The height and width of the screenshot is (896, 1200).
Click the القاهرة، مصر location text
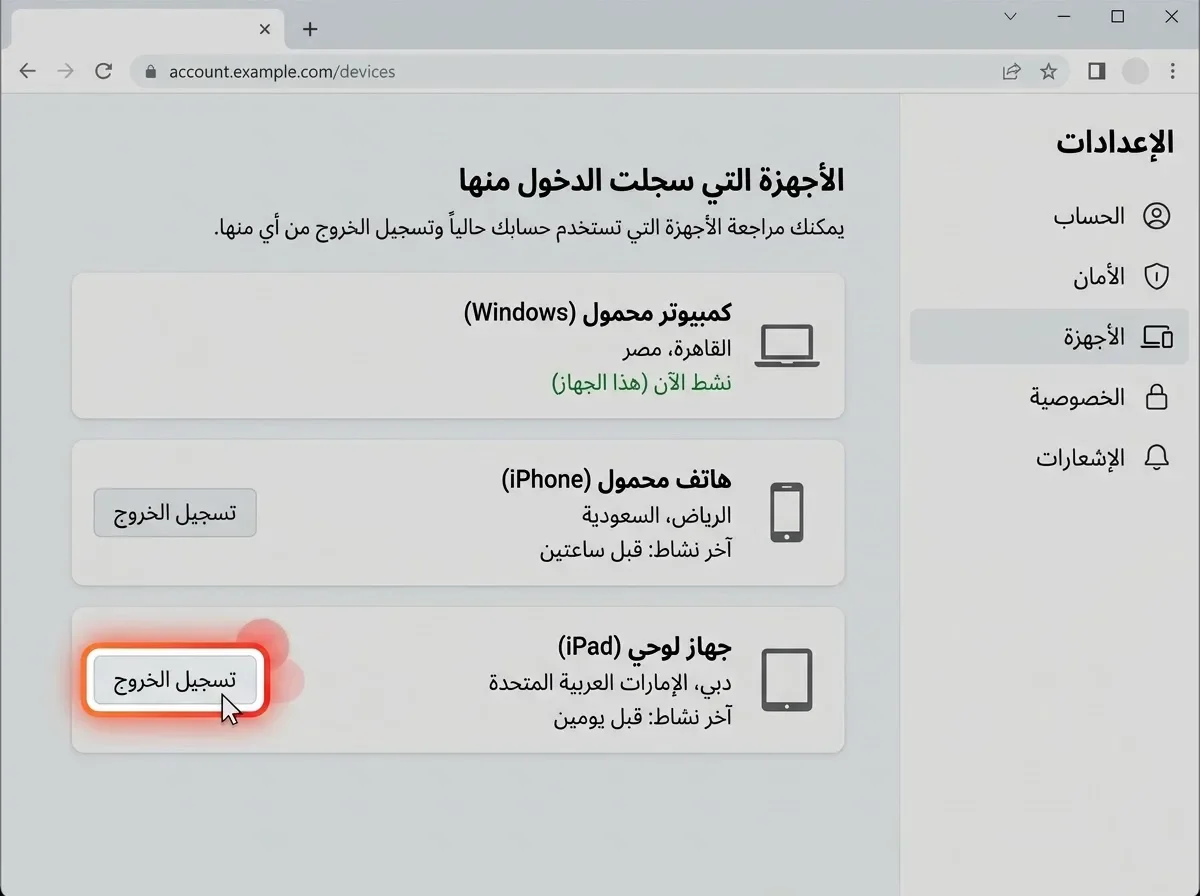(x=676, y=348)
